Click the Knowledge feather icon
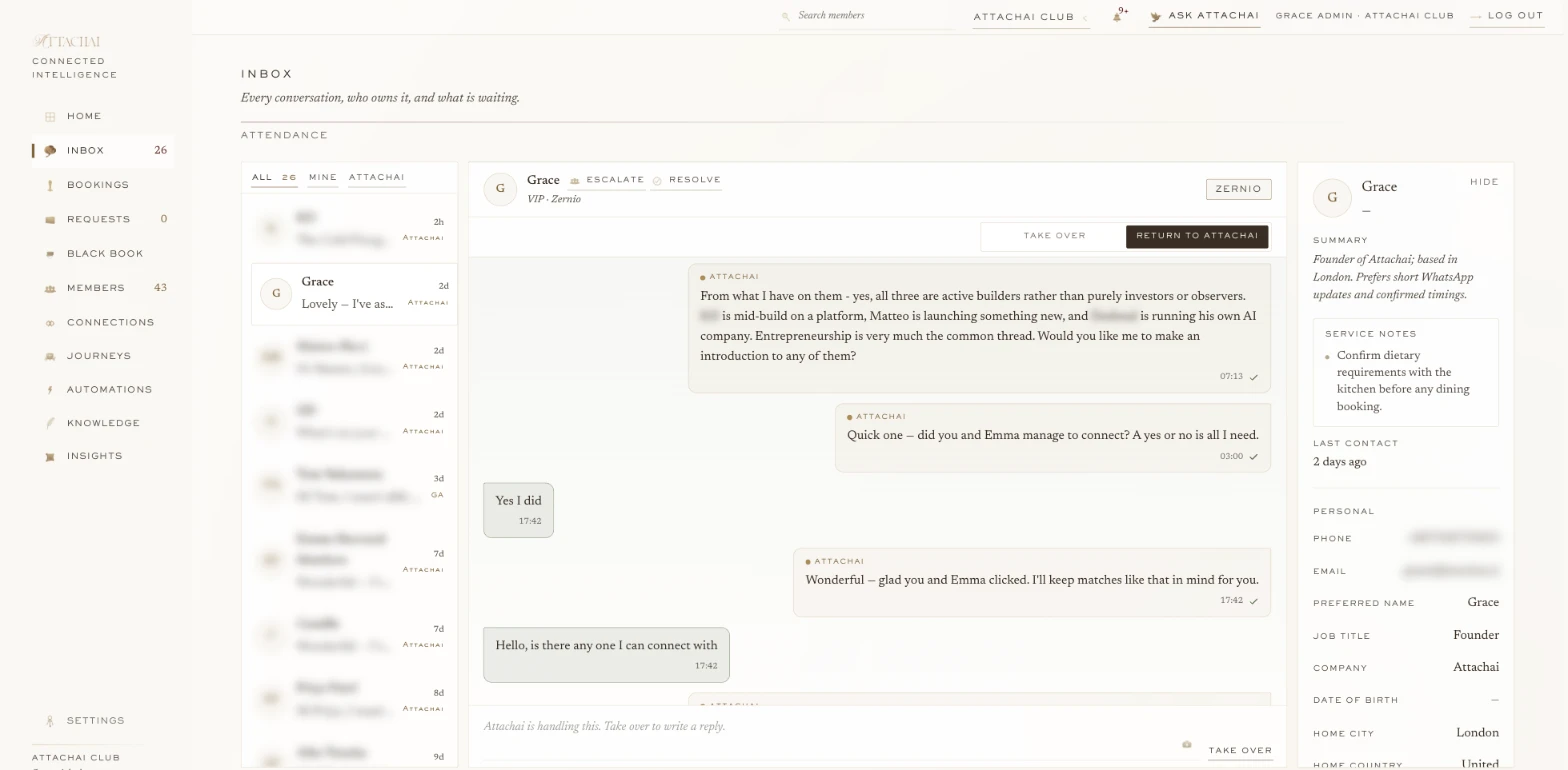 coord(50,423)
